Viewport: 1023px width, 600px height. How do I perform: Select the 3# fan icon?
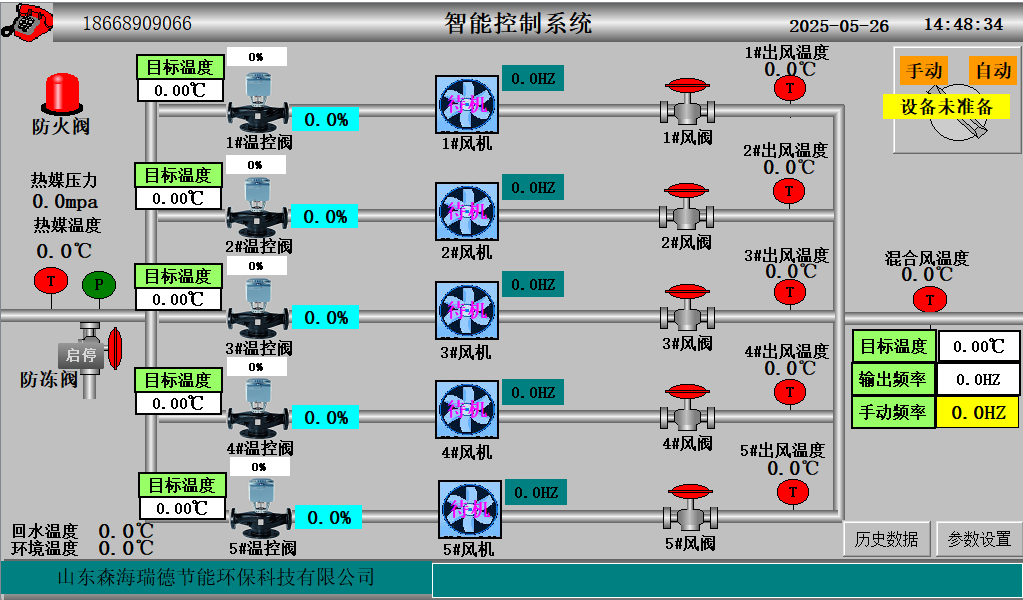[x=467, y=311]
